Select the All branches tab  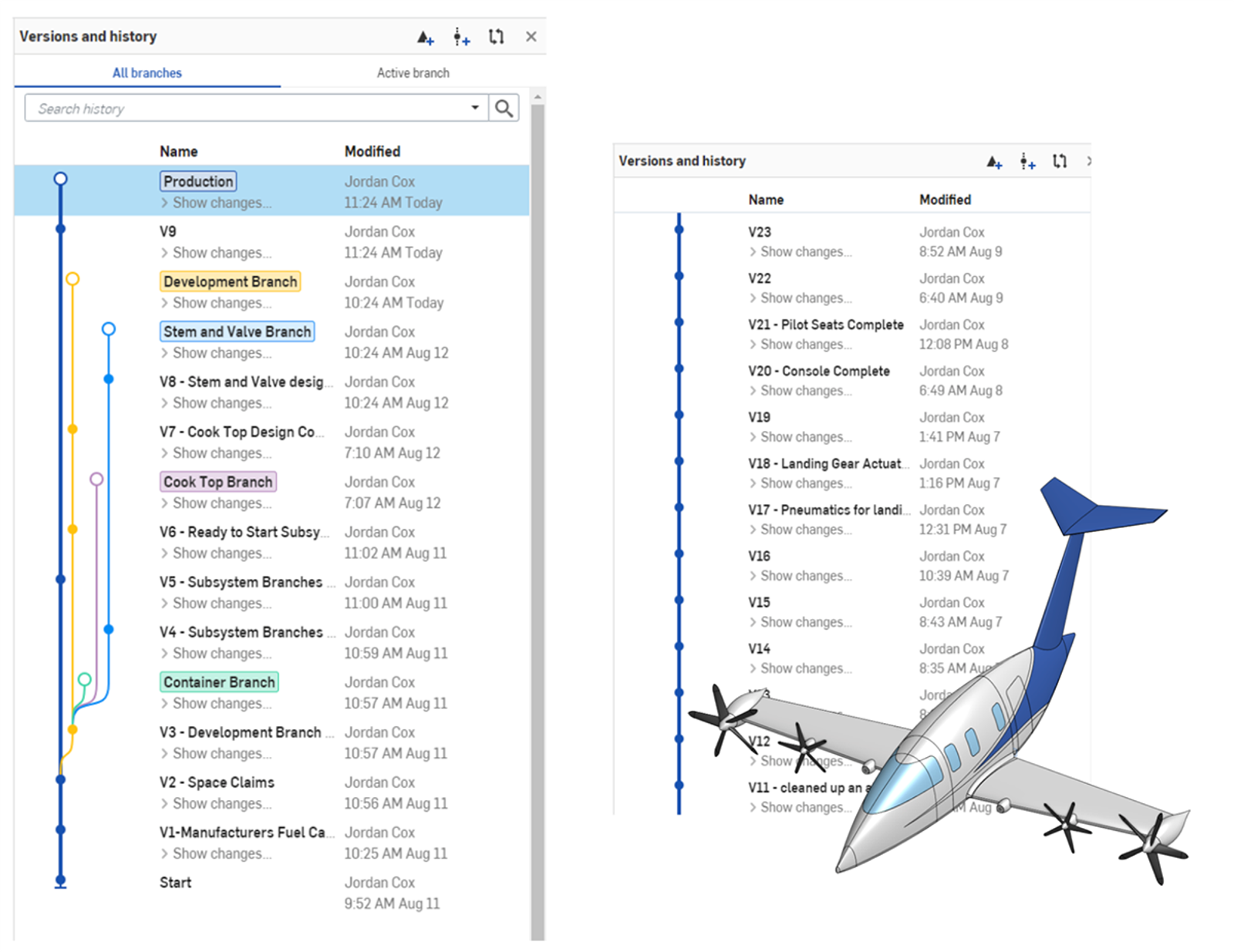[x=147, y=72]
